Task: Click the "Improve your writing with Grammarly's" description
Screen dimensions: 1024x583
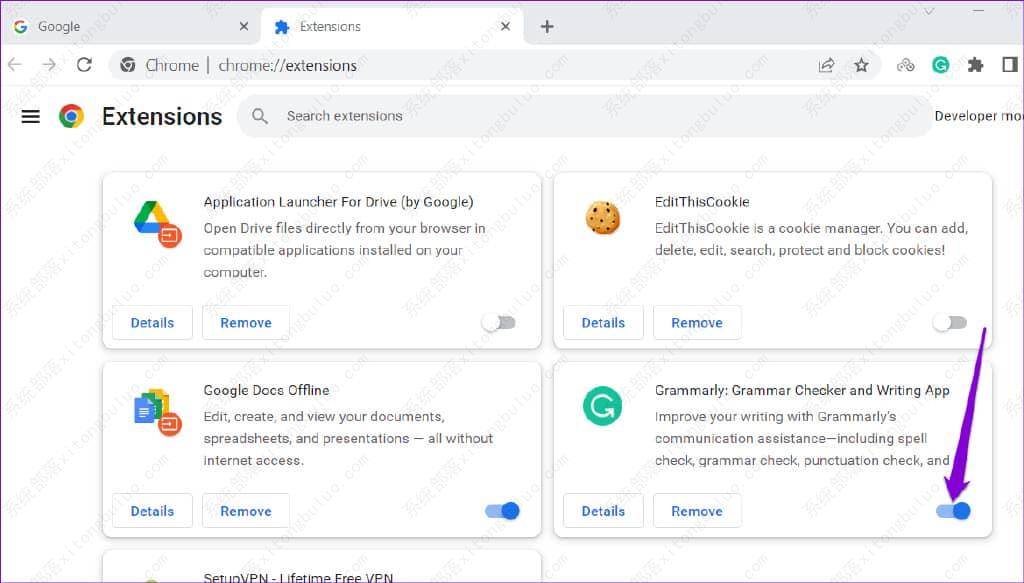Action: 802,438
